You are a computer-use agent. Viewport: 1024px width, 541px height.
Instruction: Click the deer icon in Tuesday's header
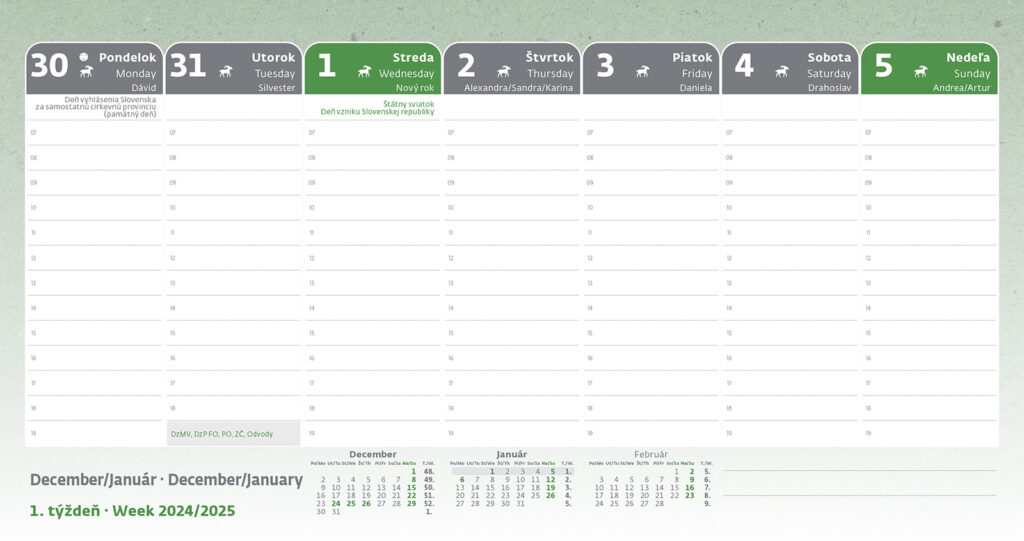pyautogui.click(x=226, y=72)
